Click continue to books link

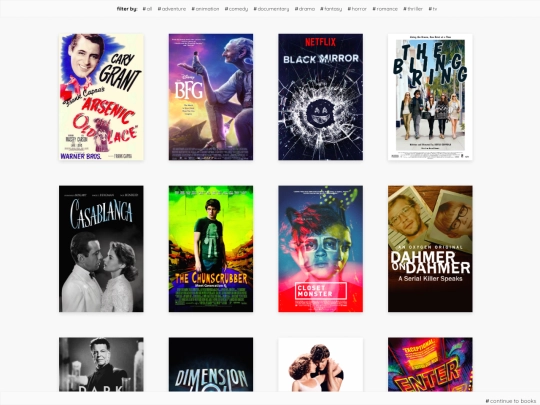(x=510, y=401)
